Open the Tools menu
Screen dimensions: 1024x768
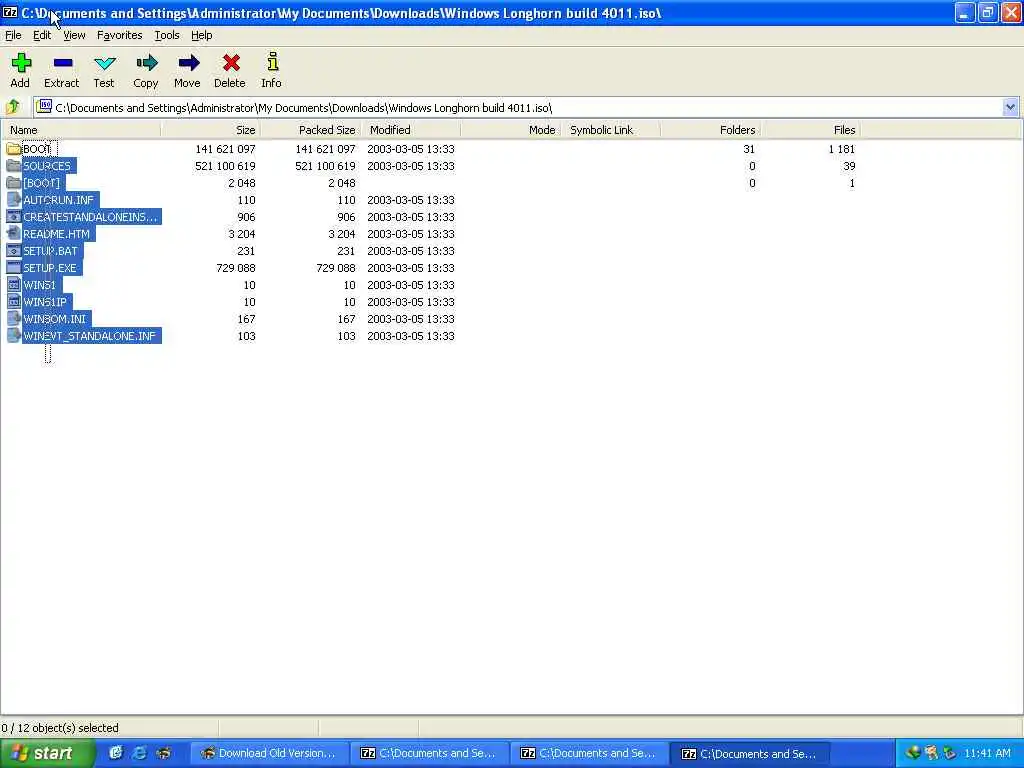tap(167, 35)
